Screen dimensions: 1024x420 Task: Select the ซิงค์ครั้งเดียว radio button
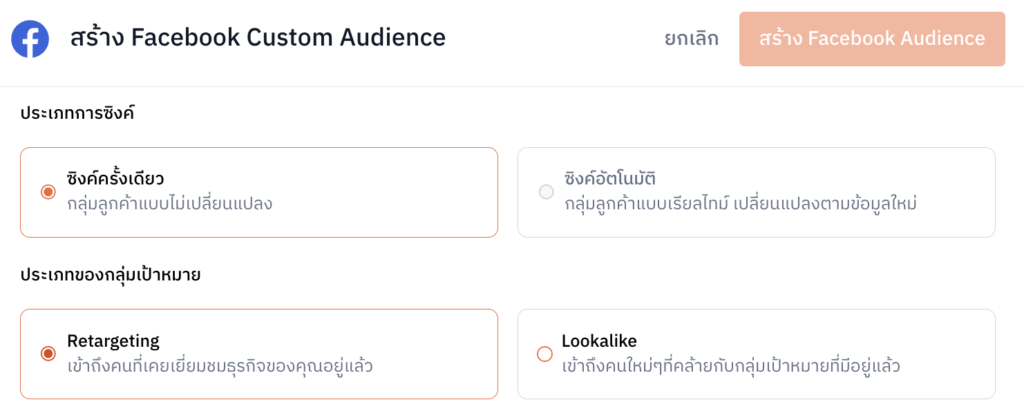47,192
